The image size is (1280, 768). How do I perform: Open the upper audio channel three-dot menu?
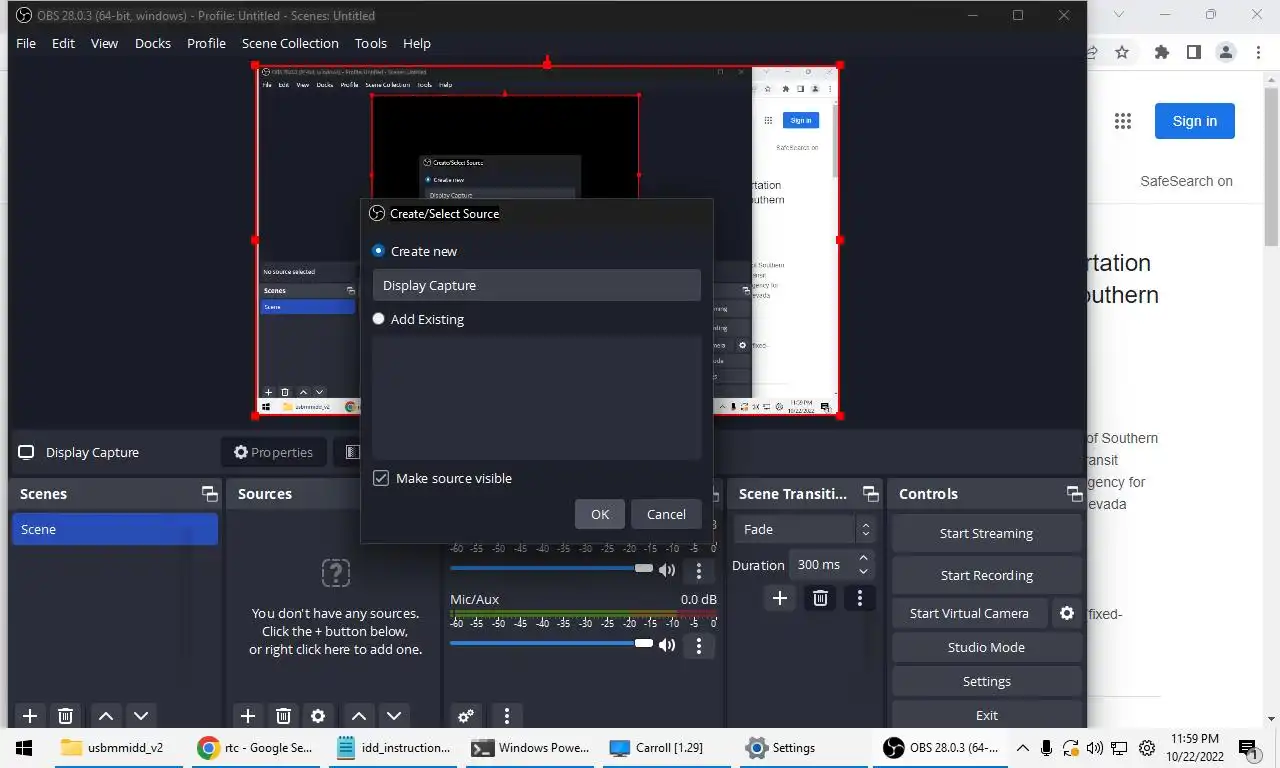(x=699, y=570)
